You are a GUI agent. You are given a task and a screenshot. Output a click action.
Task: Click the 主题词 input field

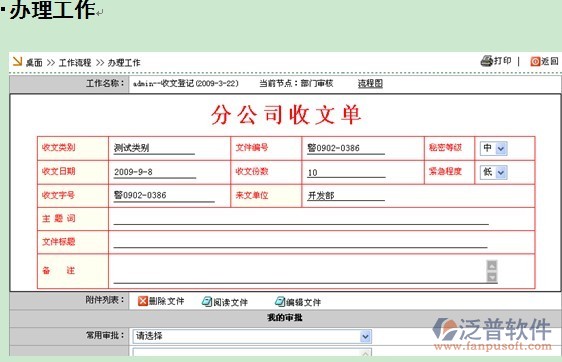pyautogui.click(x=301, y=219)
